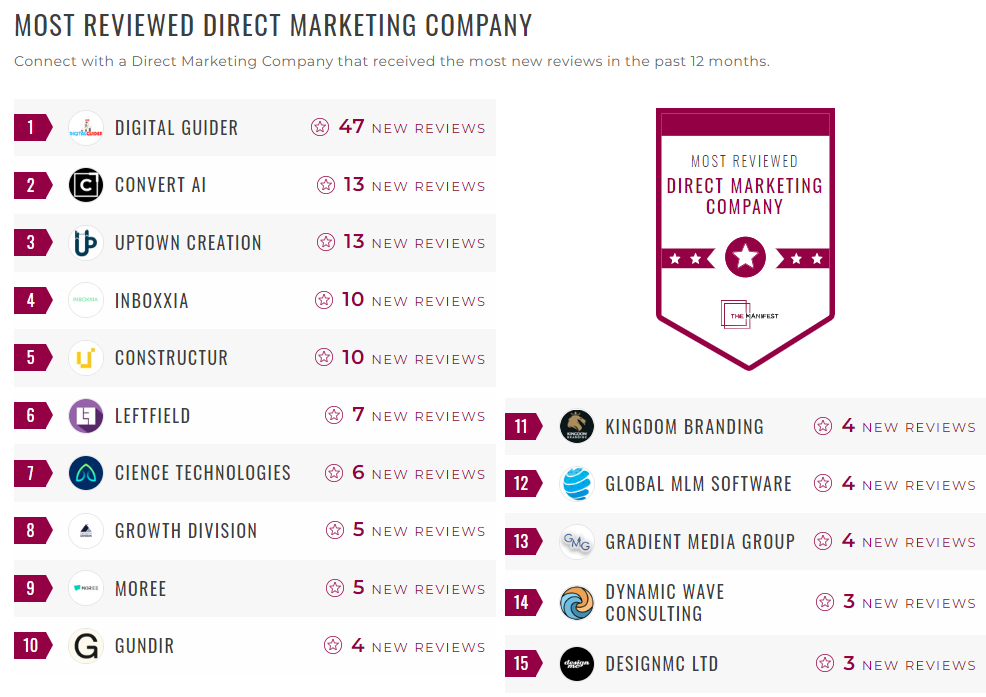Image resolution: width=986 pixels, height=697 pixels.
Task: Open the Gundir G logo
Action: pos(86,646)
